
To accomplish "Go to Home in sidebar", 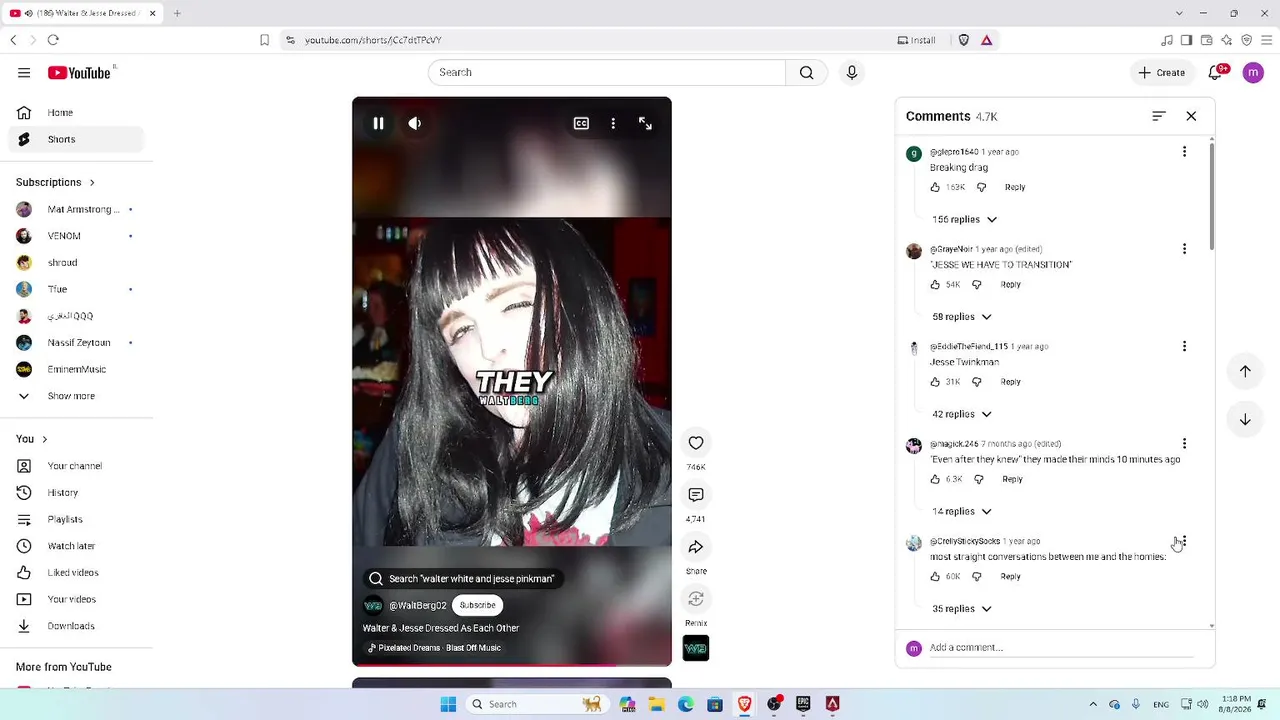I will [x=76, y=113].
